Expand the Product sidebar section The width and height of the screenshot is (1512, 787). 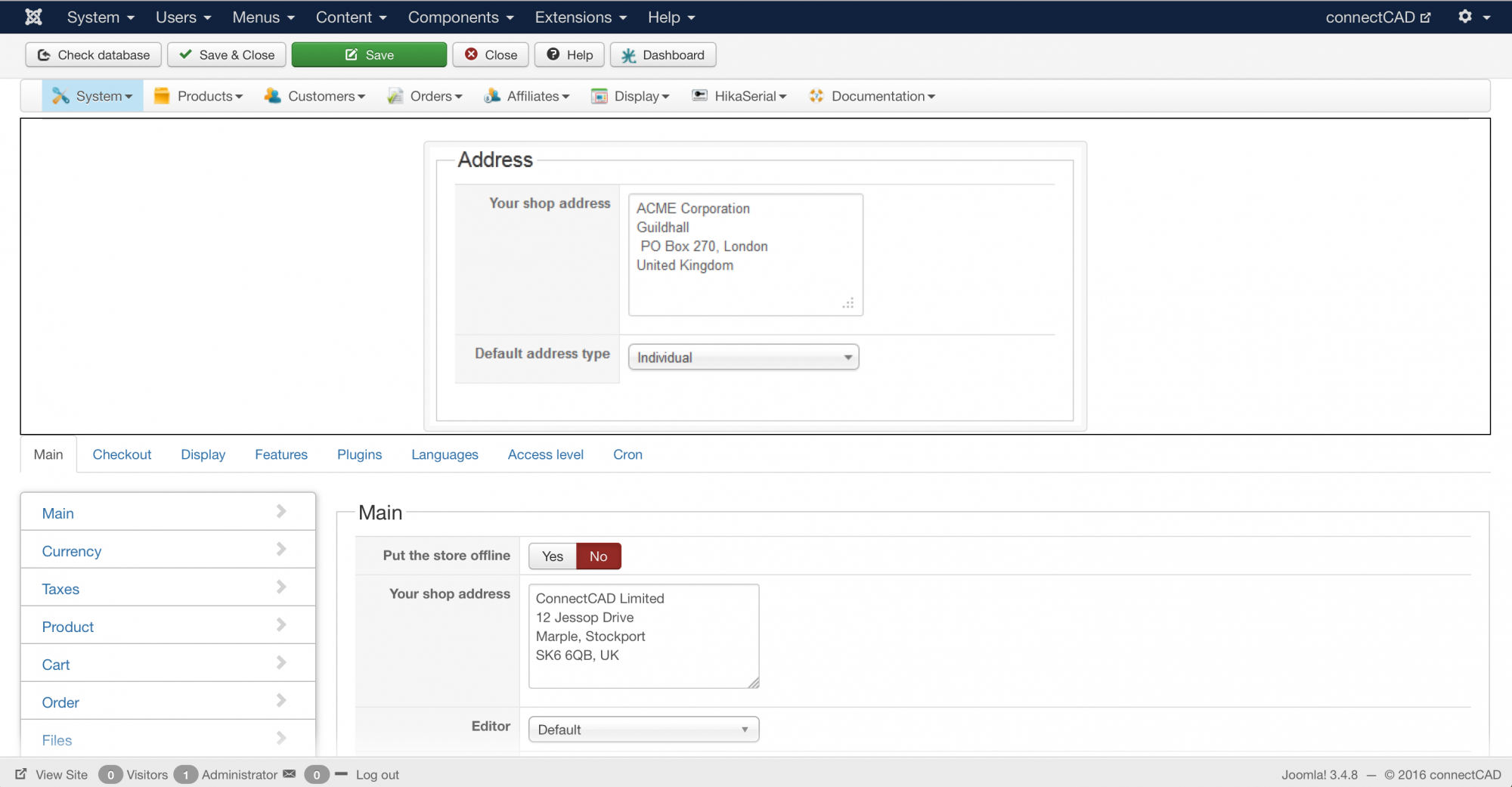pyautogui.click(x=168, y=626)
